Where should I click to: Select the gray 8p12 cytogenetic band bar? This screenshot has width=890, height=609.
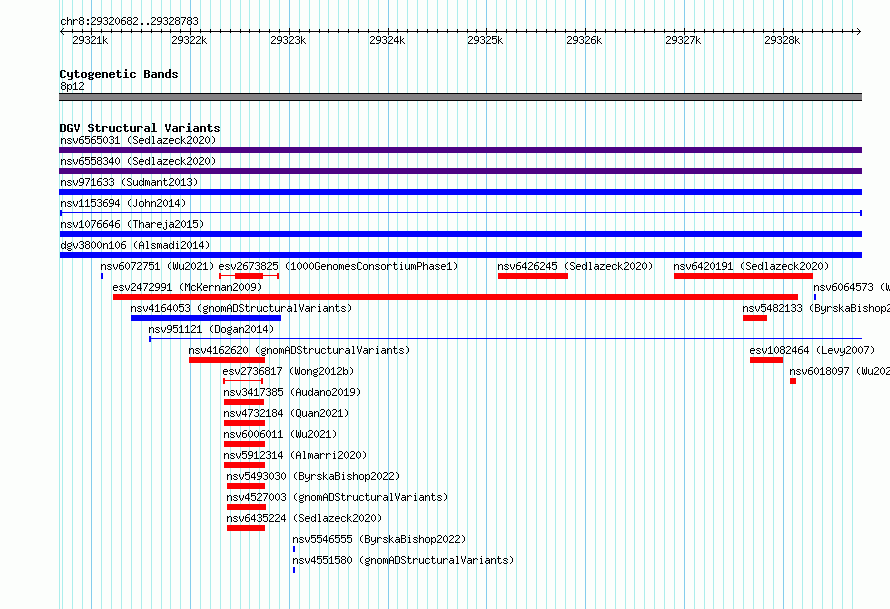tap(460, 97)
